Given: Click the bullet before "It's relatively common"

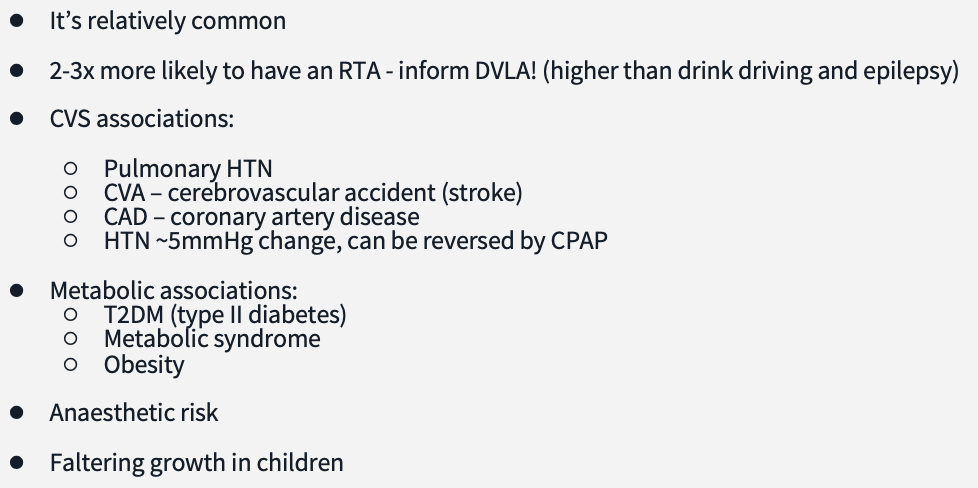Looking at the screenshot, I should [x=17, y=21].
